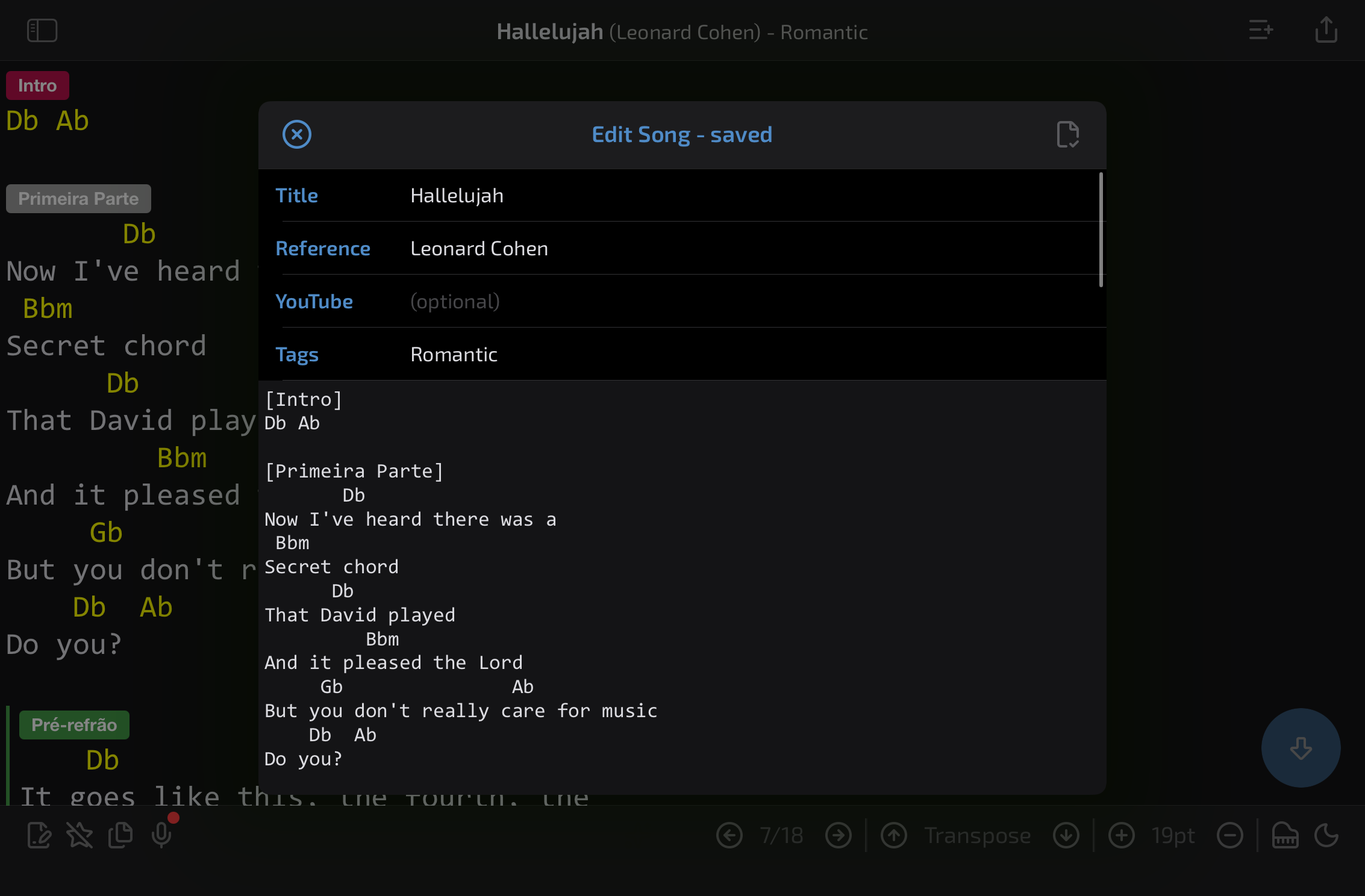The height and width of the screenshot is (896, 1365).
Task: Increase font size from 19pt
Action: click(x=1122, y=836)
